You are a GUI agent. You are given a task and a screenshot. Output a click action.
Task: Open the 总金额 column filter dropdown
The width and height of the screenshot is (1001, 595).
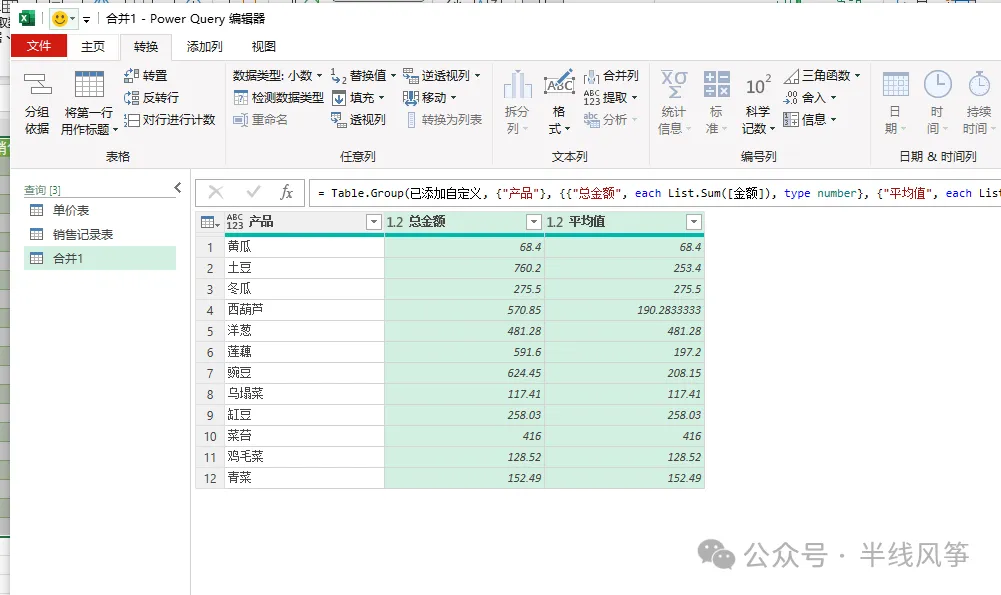[534, 222]
